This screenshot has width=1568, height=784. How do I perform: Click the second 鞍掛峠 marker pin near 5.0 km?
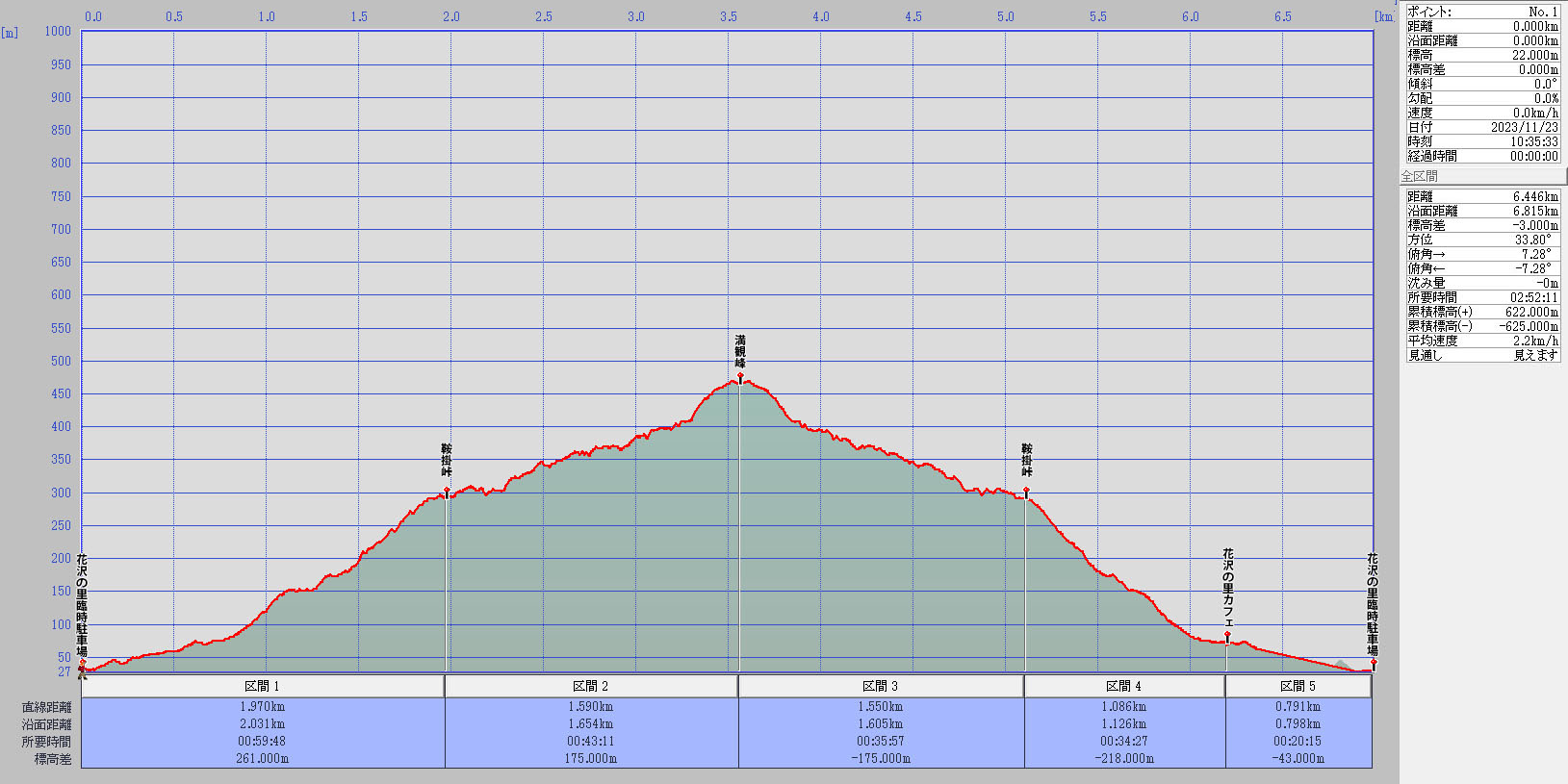pyautogui.click(x=1026, y=491)
